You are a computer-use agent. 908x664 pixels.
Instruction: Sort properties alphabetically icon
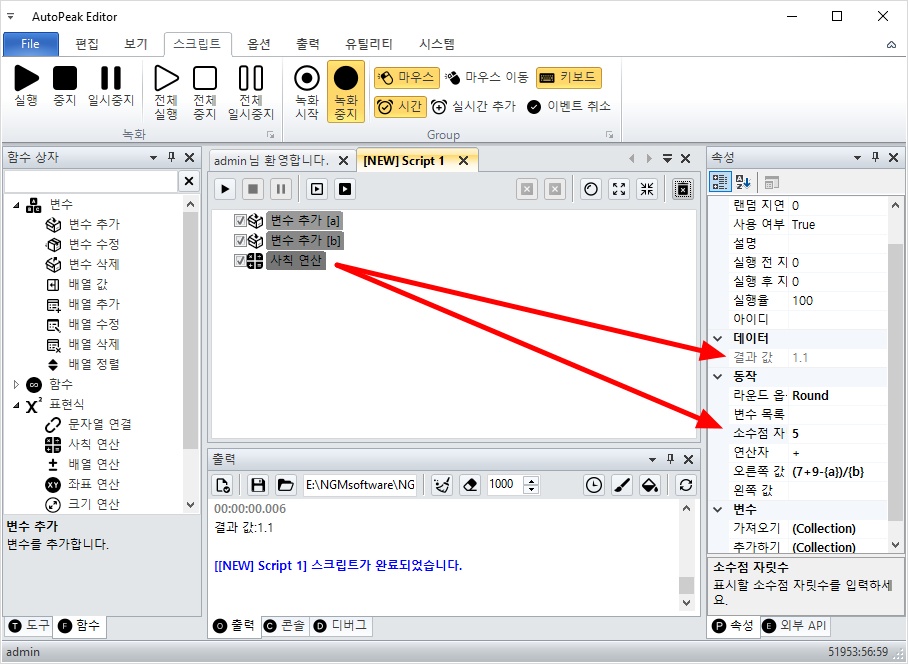[743, 182]
